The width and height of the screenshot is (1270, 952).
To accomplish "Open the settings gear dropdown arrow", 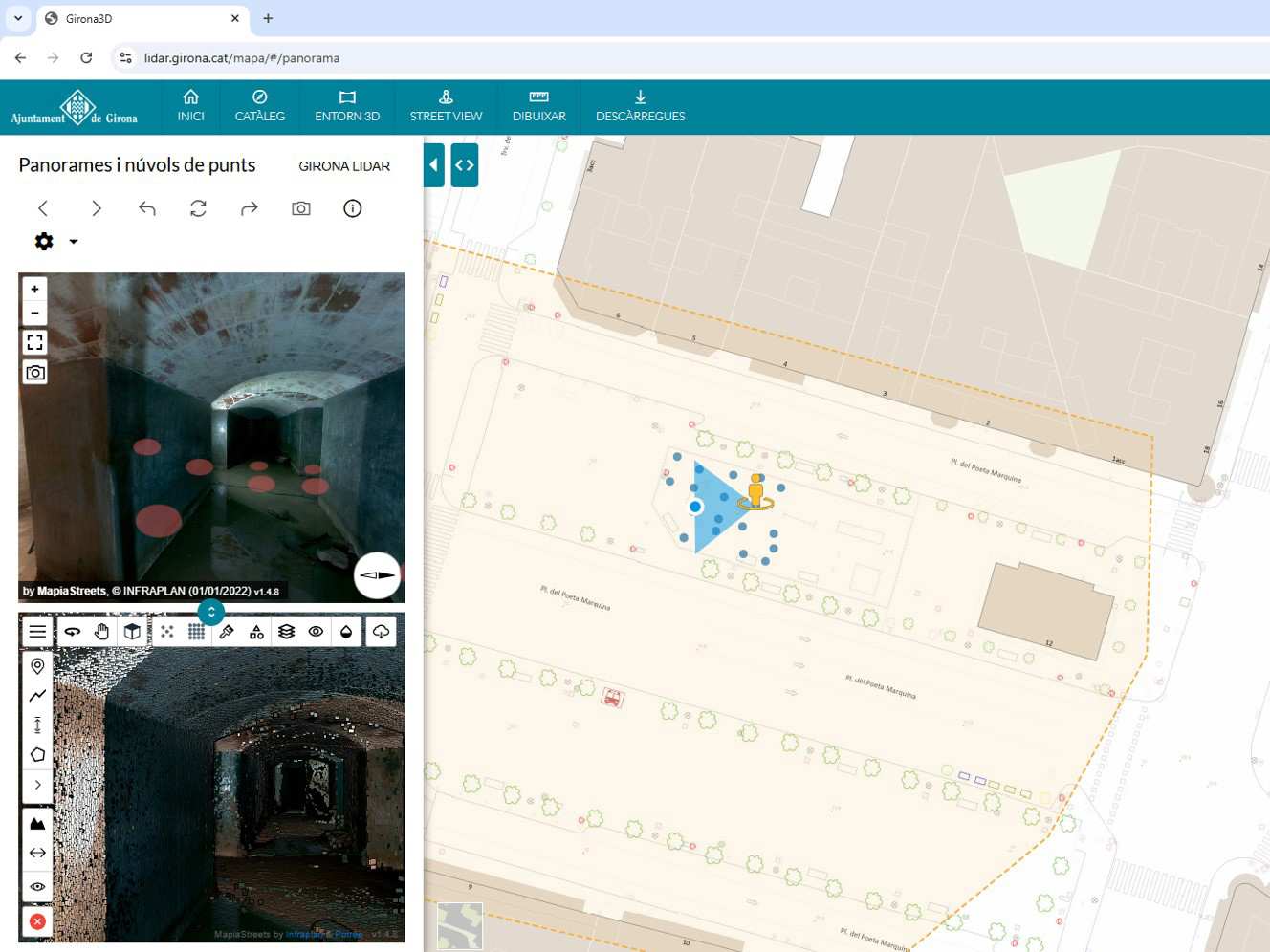I will click(74, 242).
